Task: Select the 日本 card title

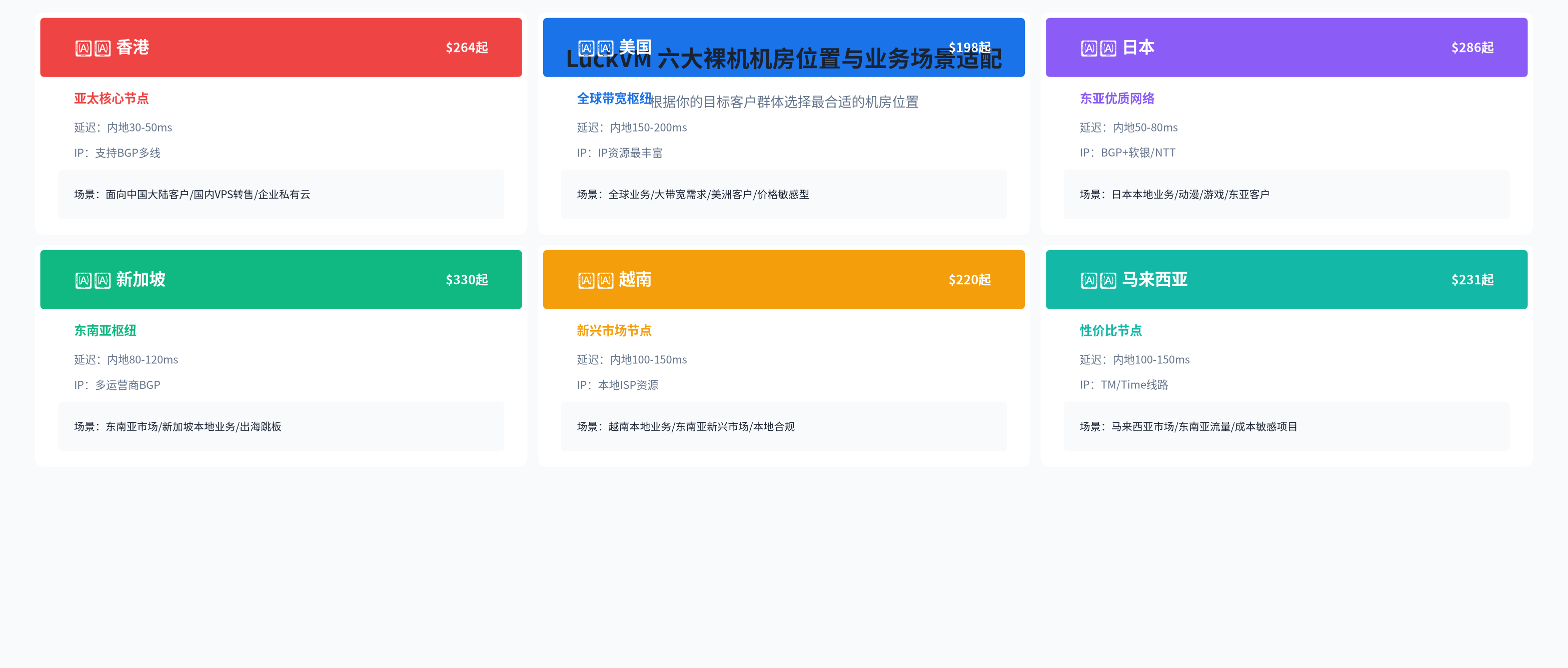Action: click(1138, 48)
